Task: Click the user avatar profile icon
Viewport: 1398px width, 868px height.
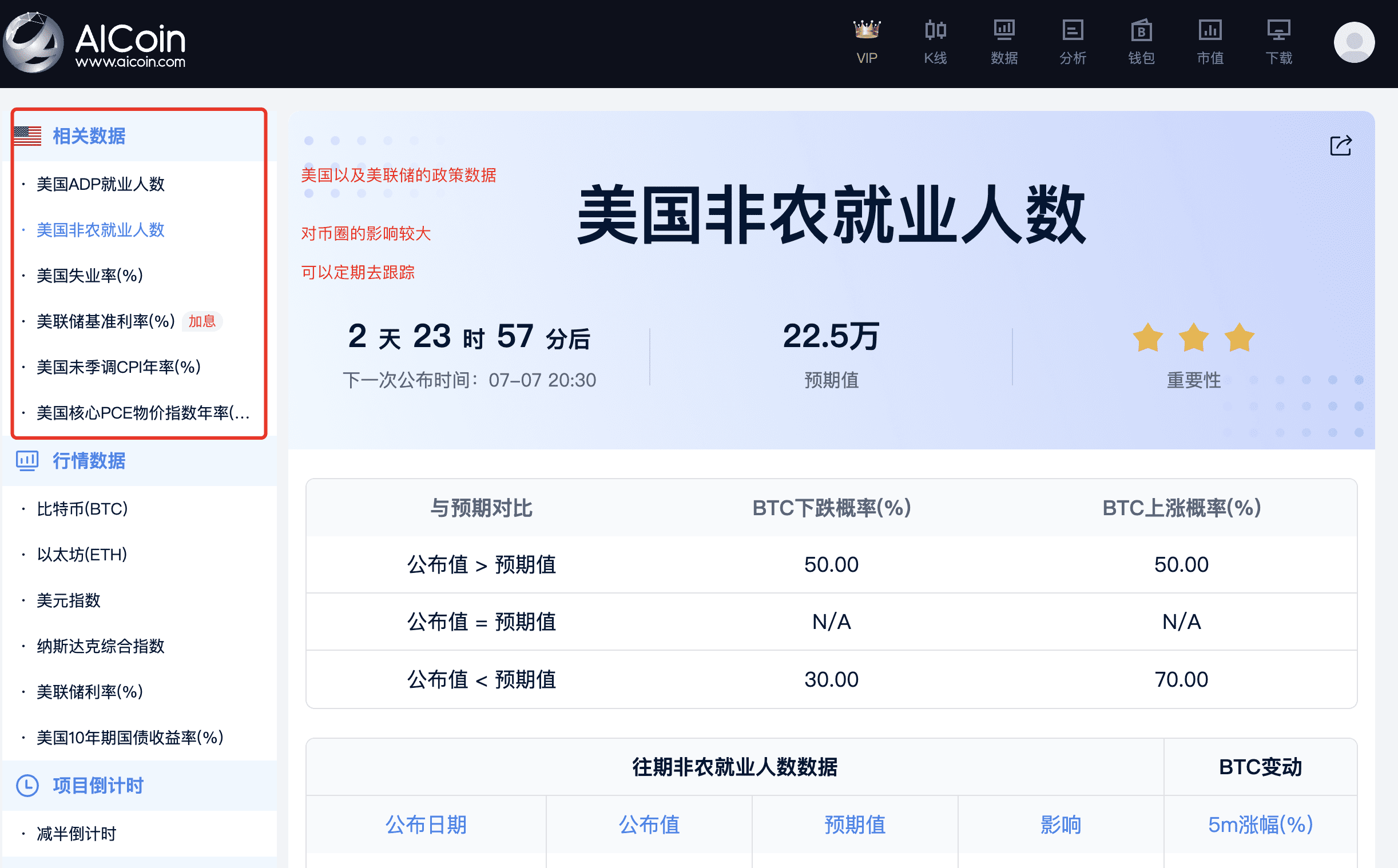Action: click(x=1354, y=42)
